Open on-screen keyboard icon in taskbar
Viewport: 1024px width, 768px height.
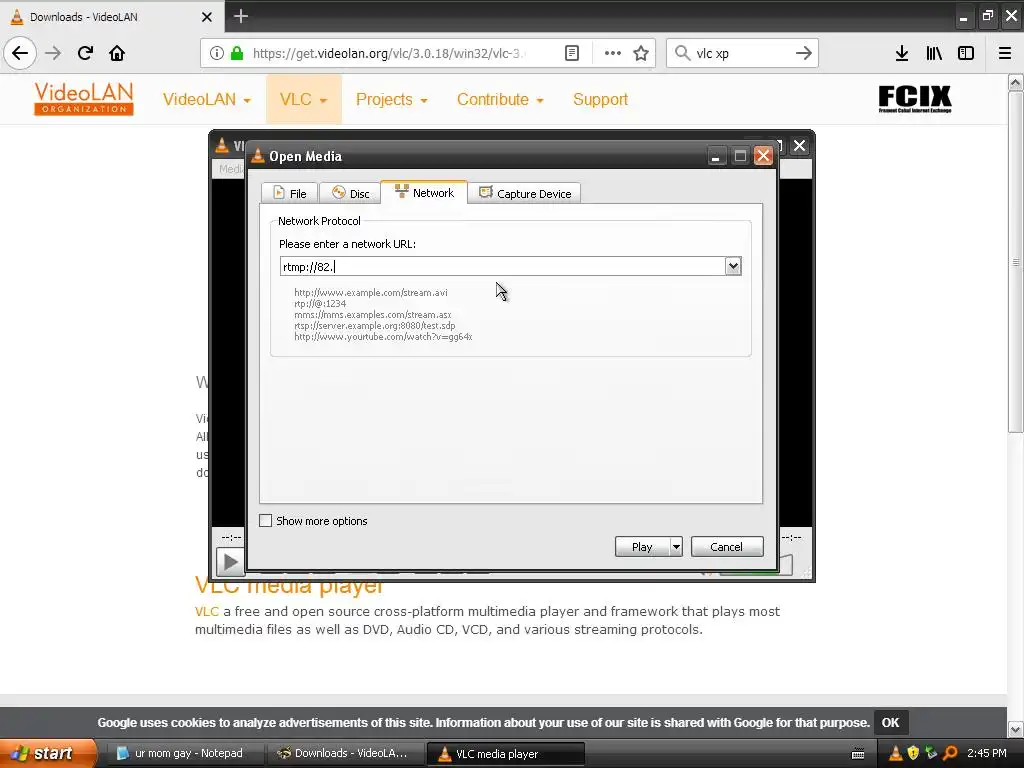858,754
